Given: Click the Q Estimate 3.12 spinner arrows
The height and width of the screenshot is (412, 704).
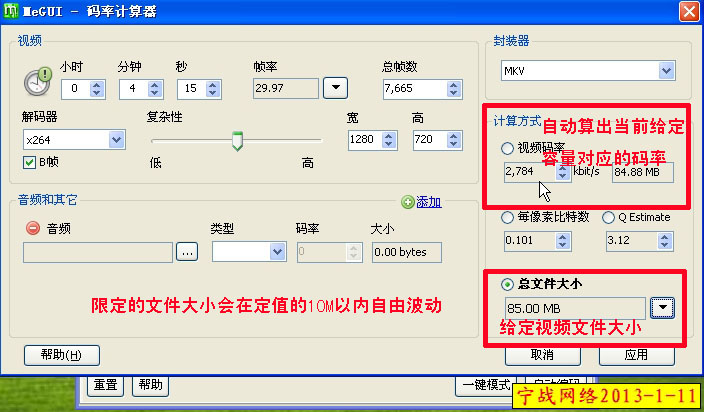Looking at the screenshot, I should [664, 241].
